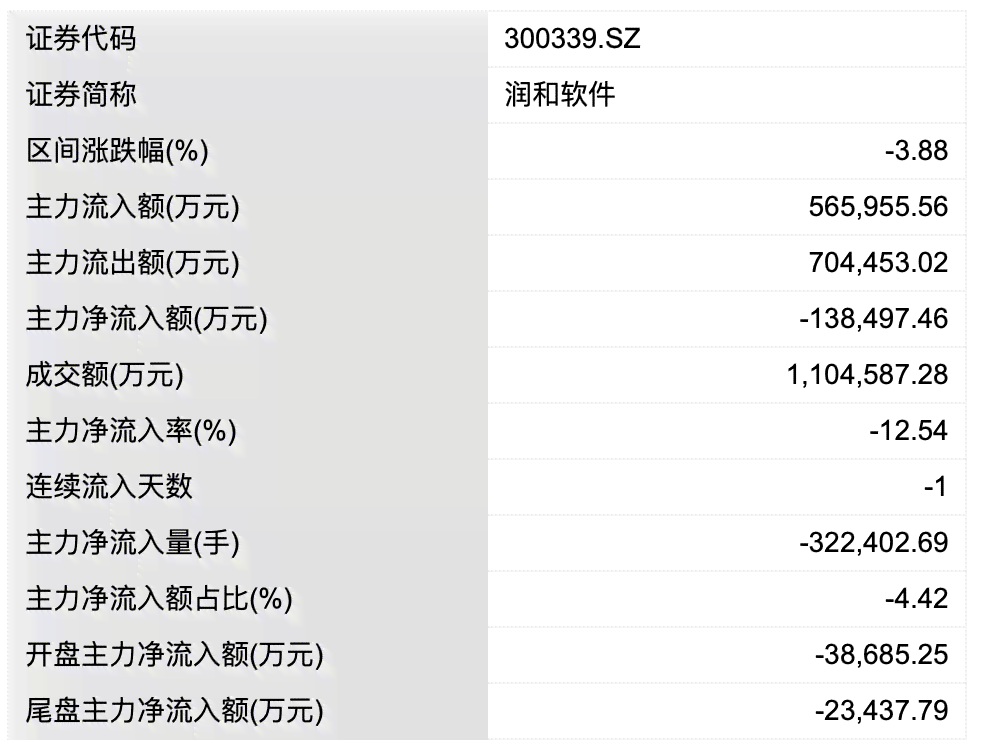982x752 pixels.
Task: Click the 主力净流入额(万元) label
Action: [147, 319]
